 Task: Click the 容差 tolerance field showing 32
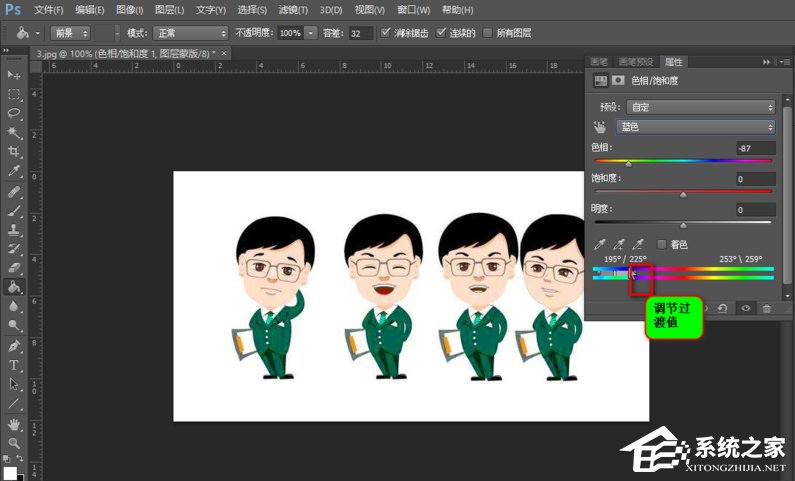361,33
